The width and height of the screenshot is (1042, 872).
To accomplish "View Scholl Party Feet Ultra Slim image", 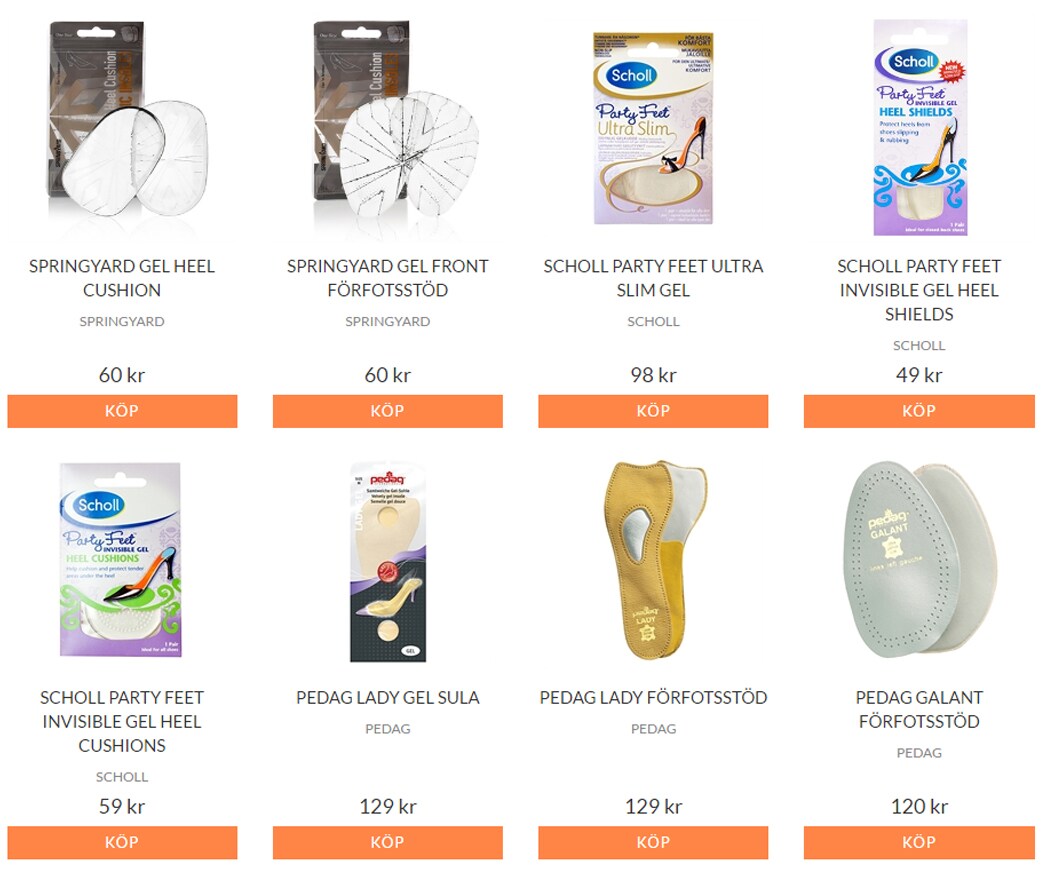I will [x=653, y=128].
